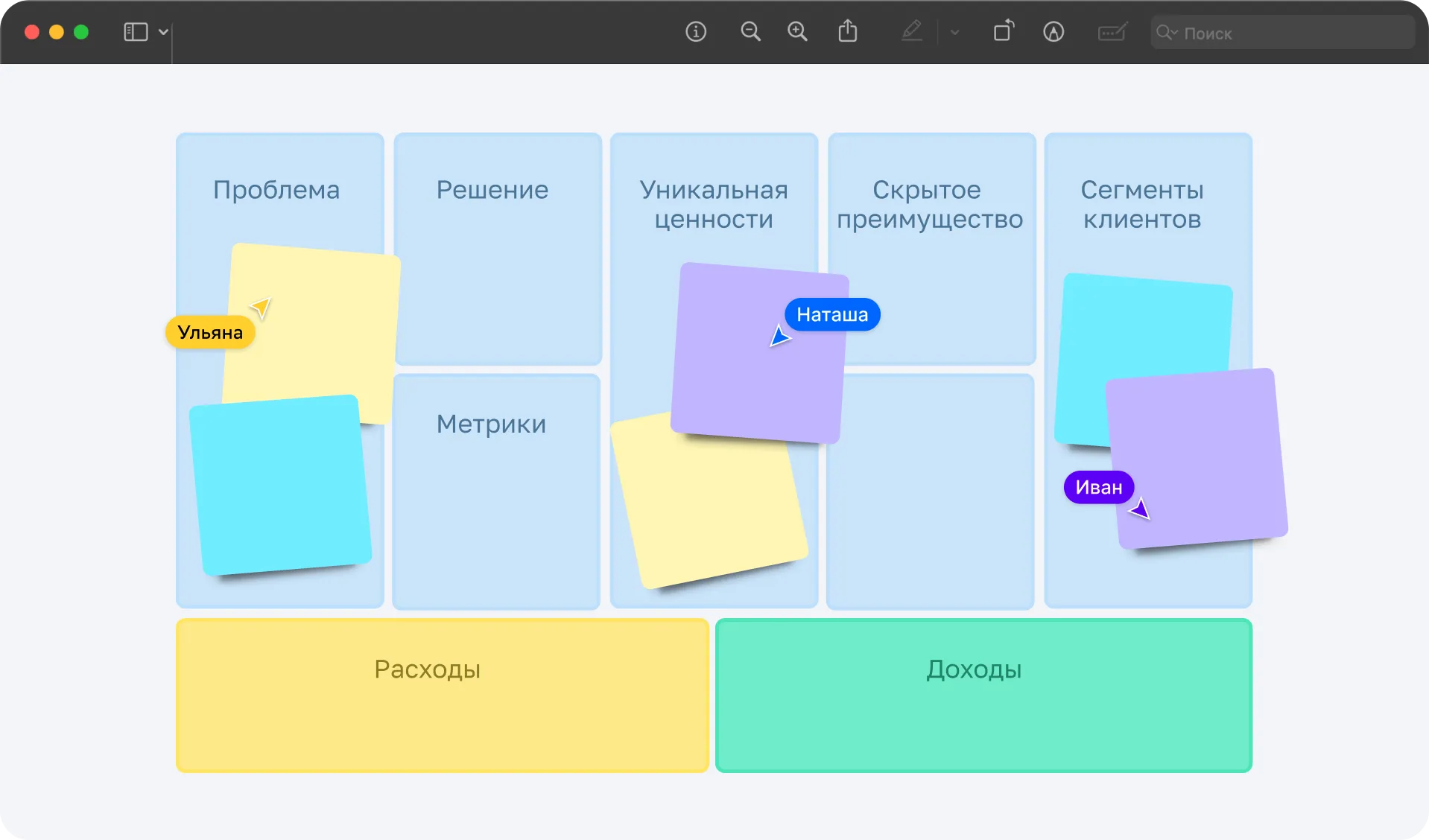Expand the highlight color dropdown arrow
Image resolution: width=1429 pixels, height=840 pixels.
954,33
